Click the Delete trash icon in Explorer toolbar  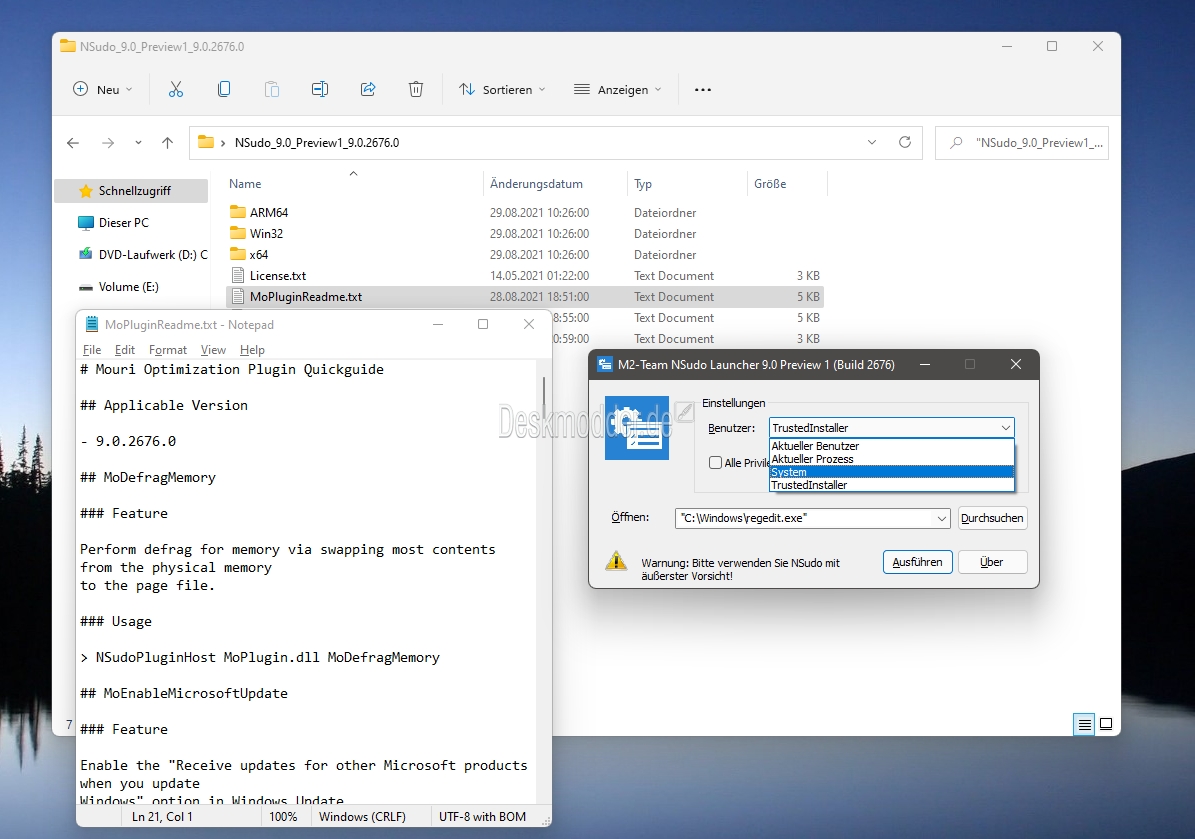point(416,89)
